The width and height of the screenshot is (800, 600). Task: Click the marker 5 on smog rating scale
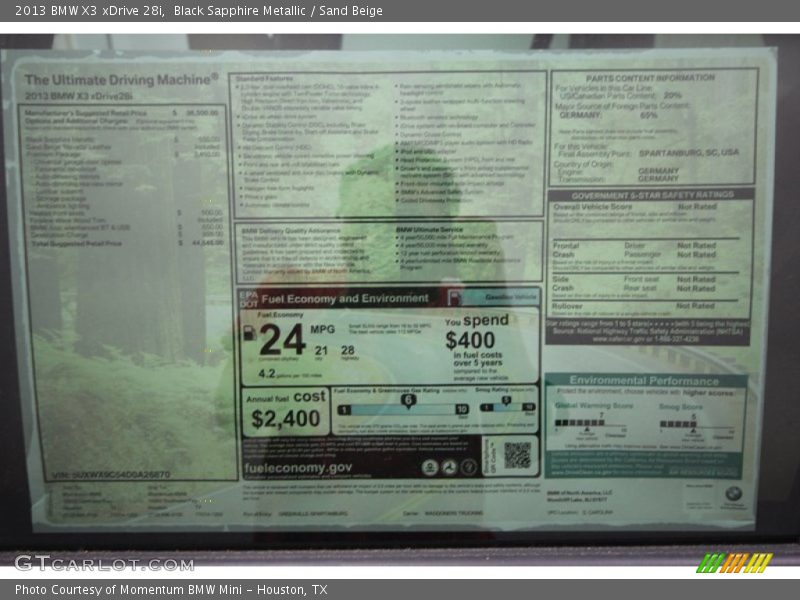click(506, 401)
